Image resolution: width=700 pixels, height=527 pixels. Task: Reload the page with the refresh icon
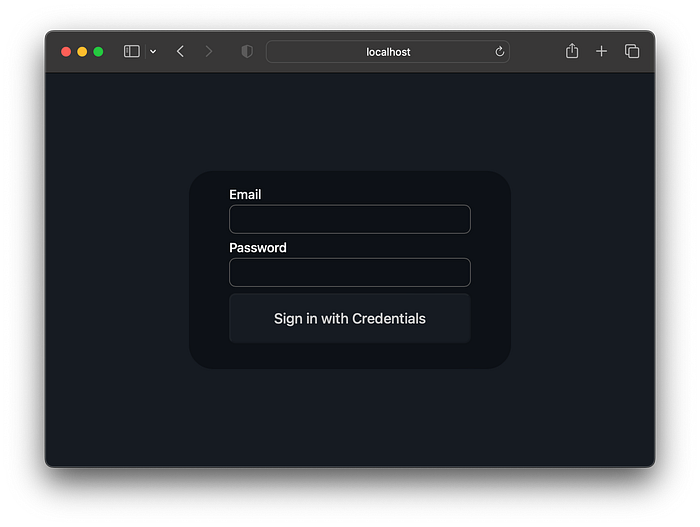[500, 51]
